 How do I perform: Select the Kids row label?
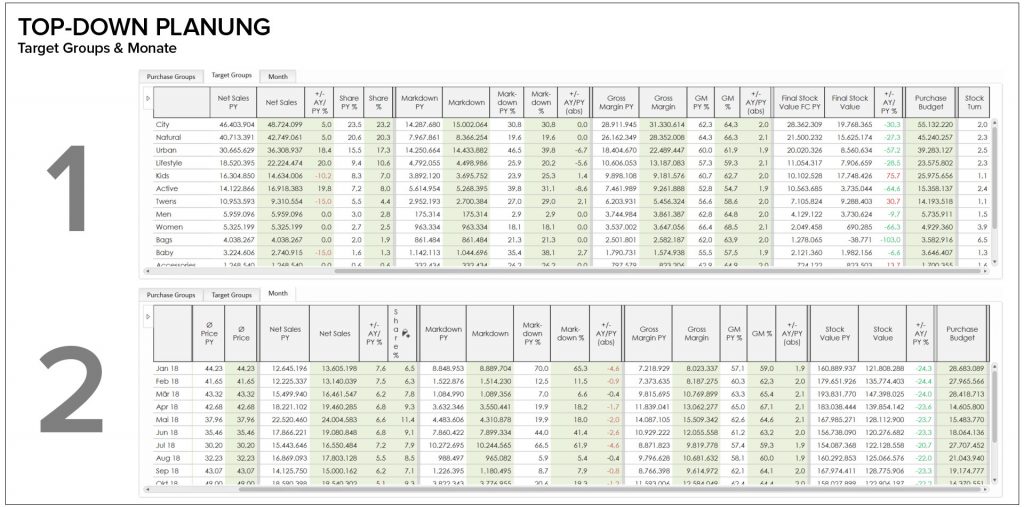[165, 174]
